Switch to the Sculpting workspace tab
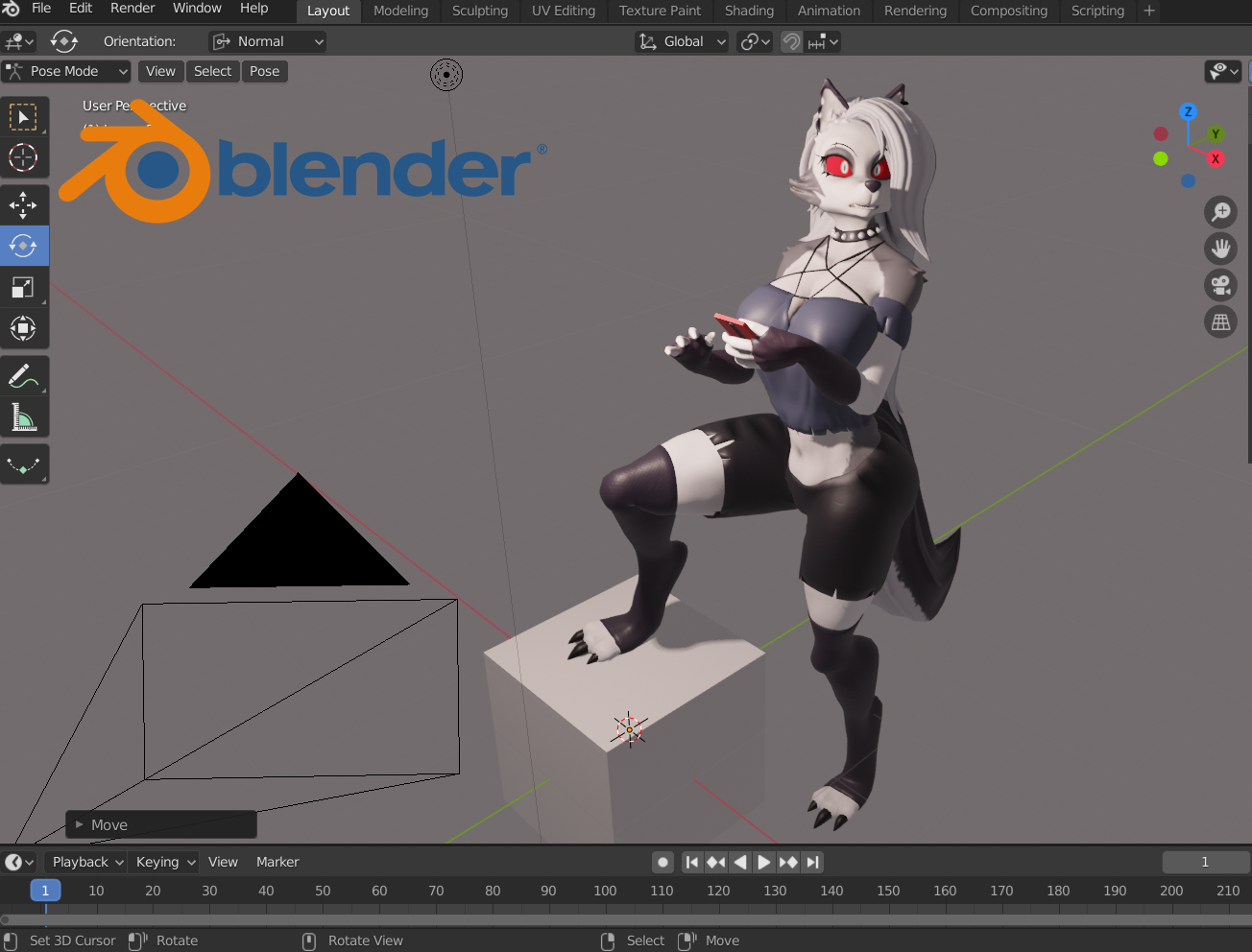The image size is (1252, 952). pyautogui.click(x=480, y=11)
